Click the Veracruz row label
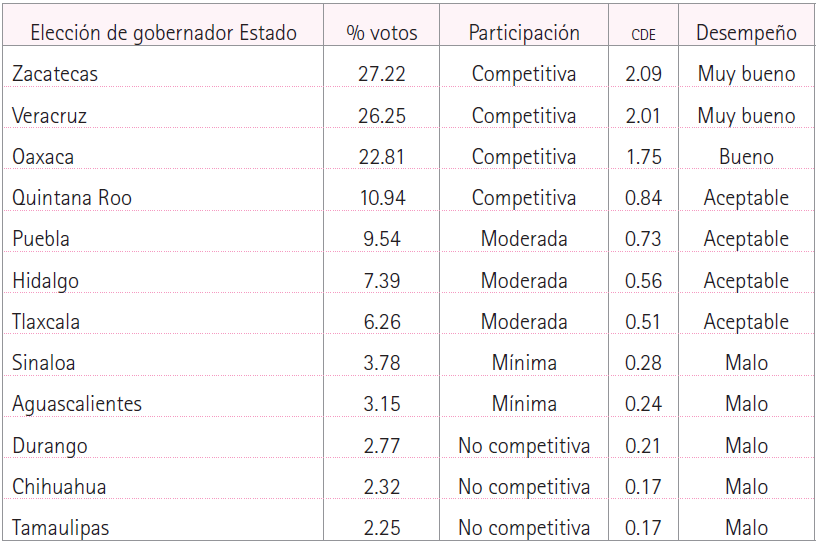Image resolution: width=816 pixels, height=543 pixels. click(50, 116)
